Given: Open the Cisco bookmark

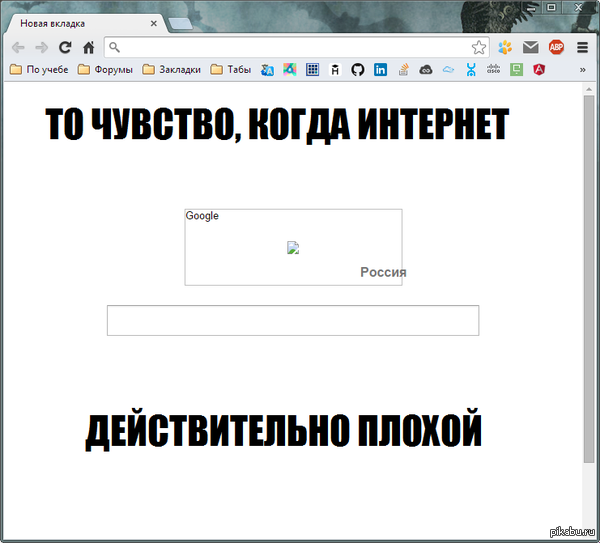Looking at the screenshot, I should [x=493, y=70].
